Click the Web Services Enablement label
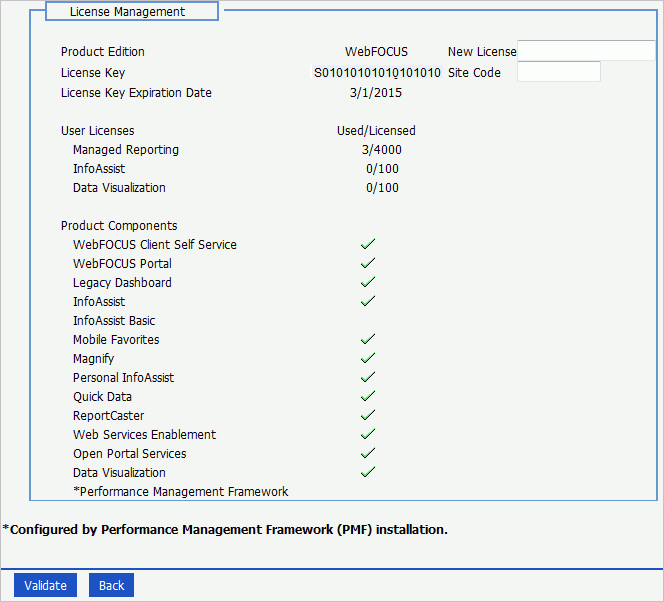Screen dimensions: 664x602 [144, 435]
